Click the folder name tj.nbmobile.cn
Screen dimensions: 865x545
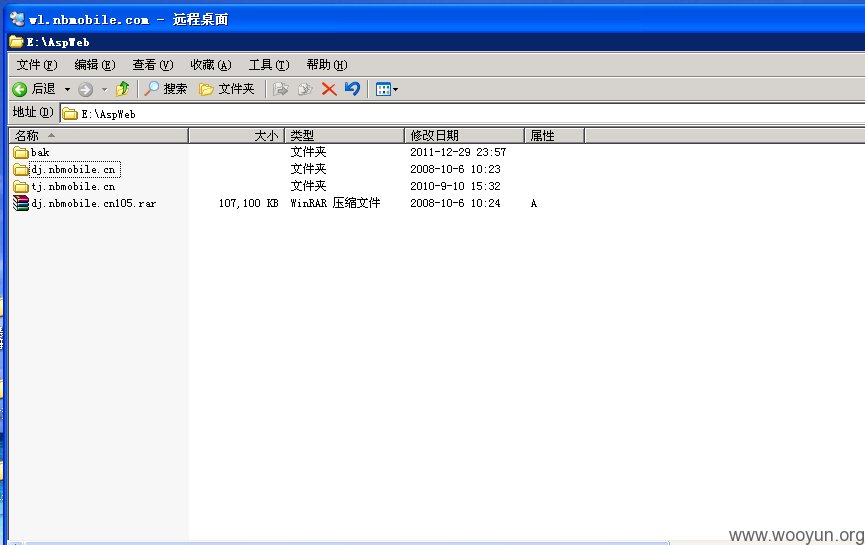[x=73, y=186]
